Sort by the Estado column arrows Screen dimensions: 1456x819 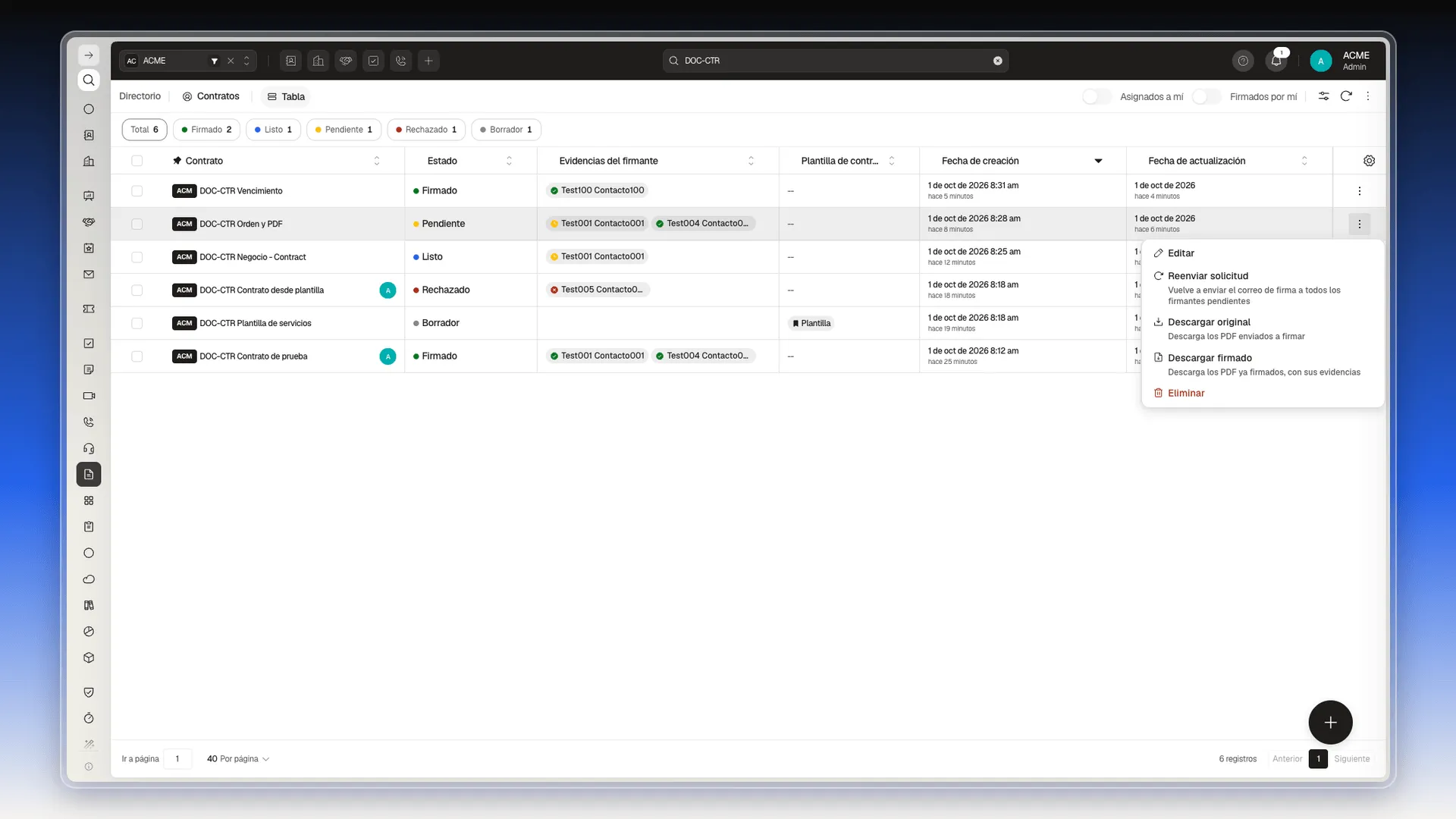pos(509,161)
